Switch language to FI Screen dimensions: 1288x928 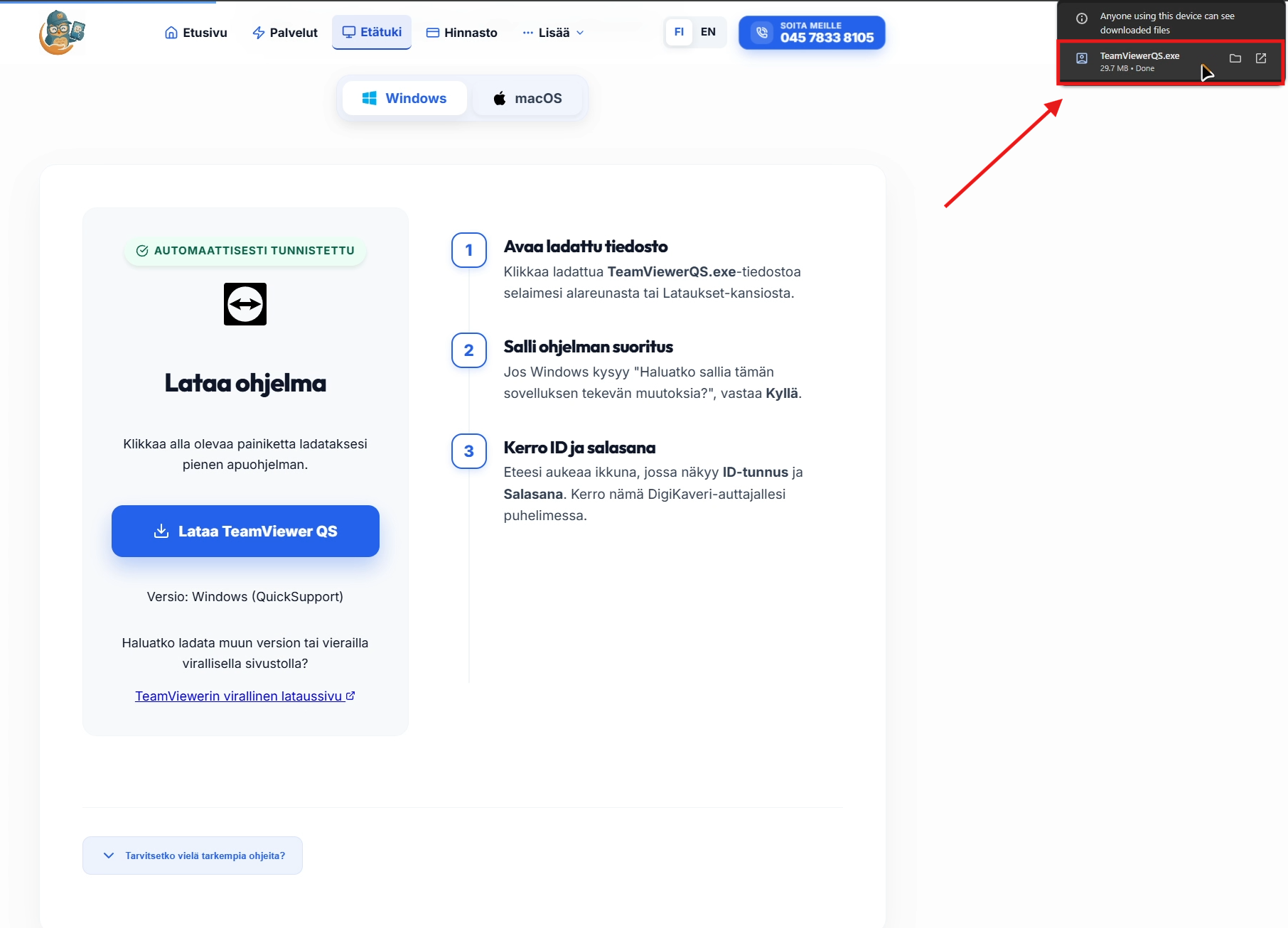679,32
